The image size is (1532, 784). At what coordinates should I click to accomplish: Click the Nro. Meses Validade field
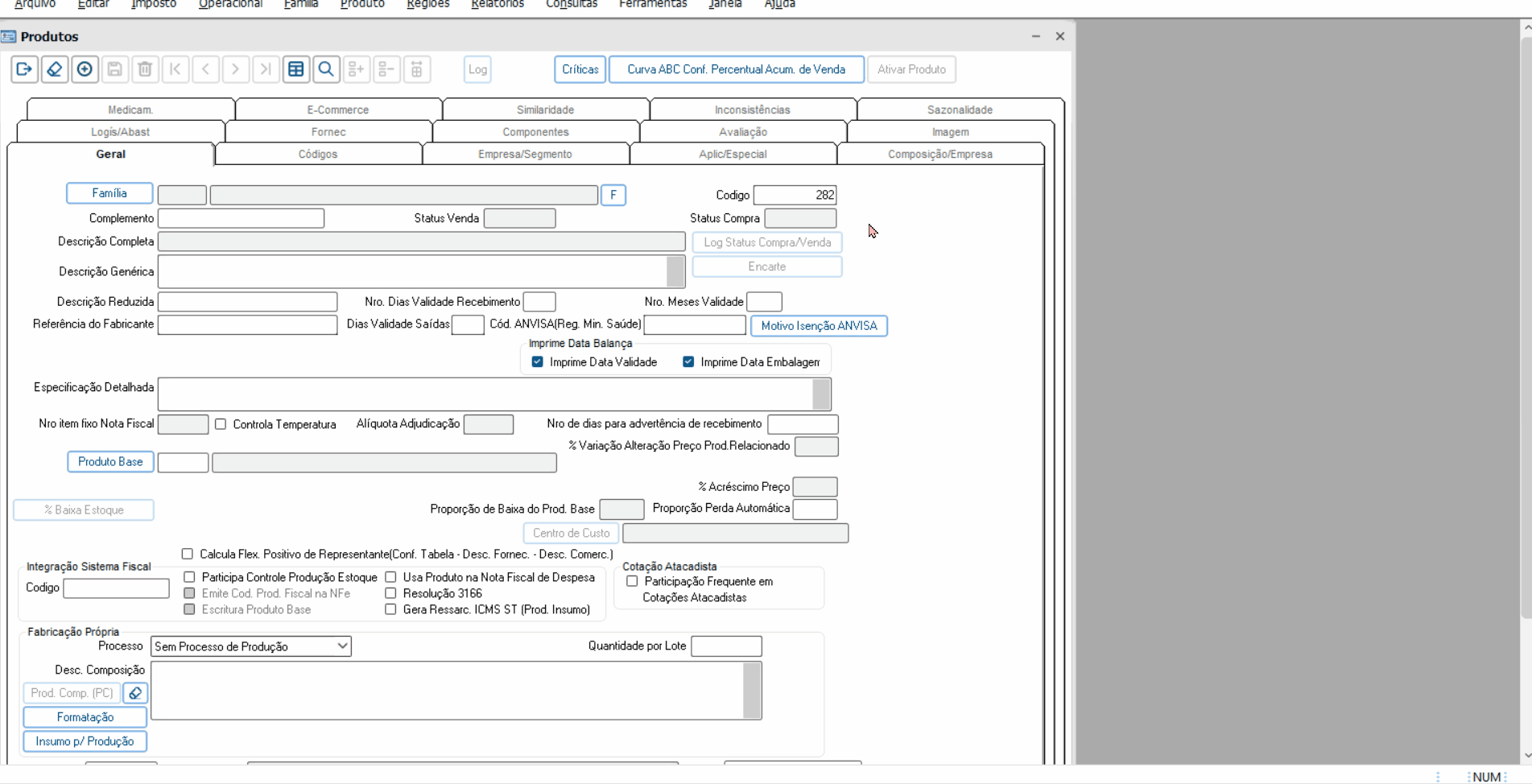click(765, 302)
